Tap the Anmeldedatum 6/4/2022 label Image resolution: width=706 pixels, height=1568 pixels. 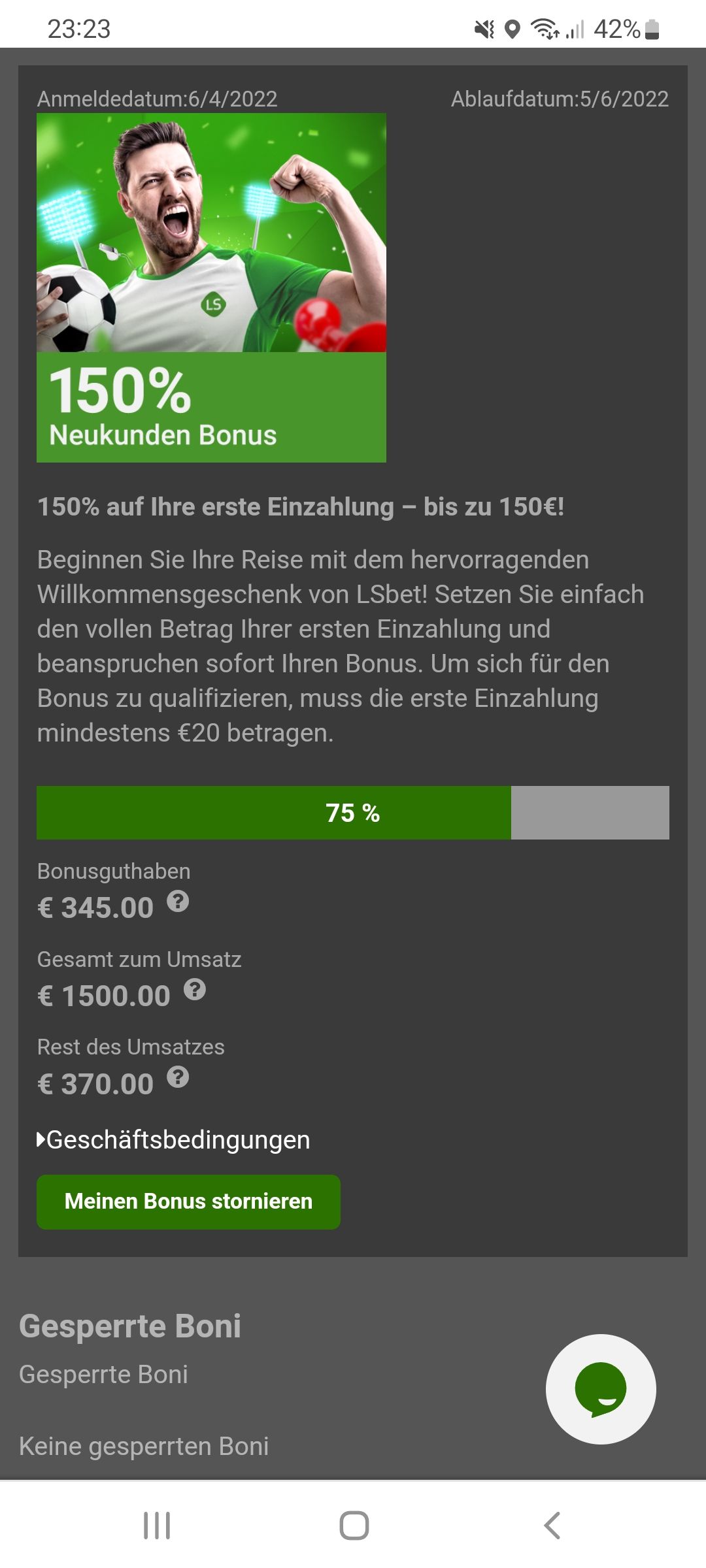(x=157, y=99)
